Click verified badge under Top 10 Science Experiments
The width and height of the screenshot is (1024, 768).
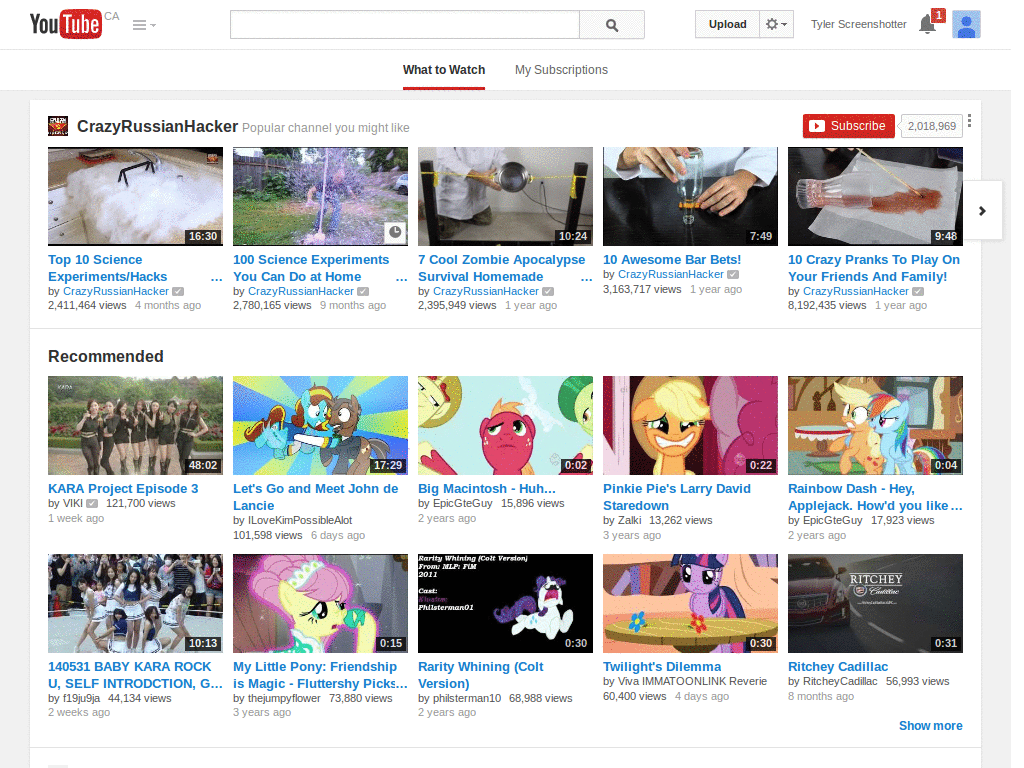coord(178,291)
